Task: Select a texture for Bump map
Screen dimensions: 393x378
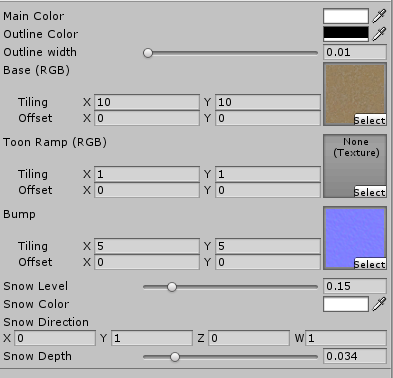Action: [x=370, y=264]
